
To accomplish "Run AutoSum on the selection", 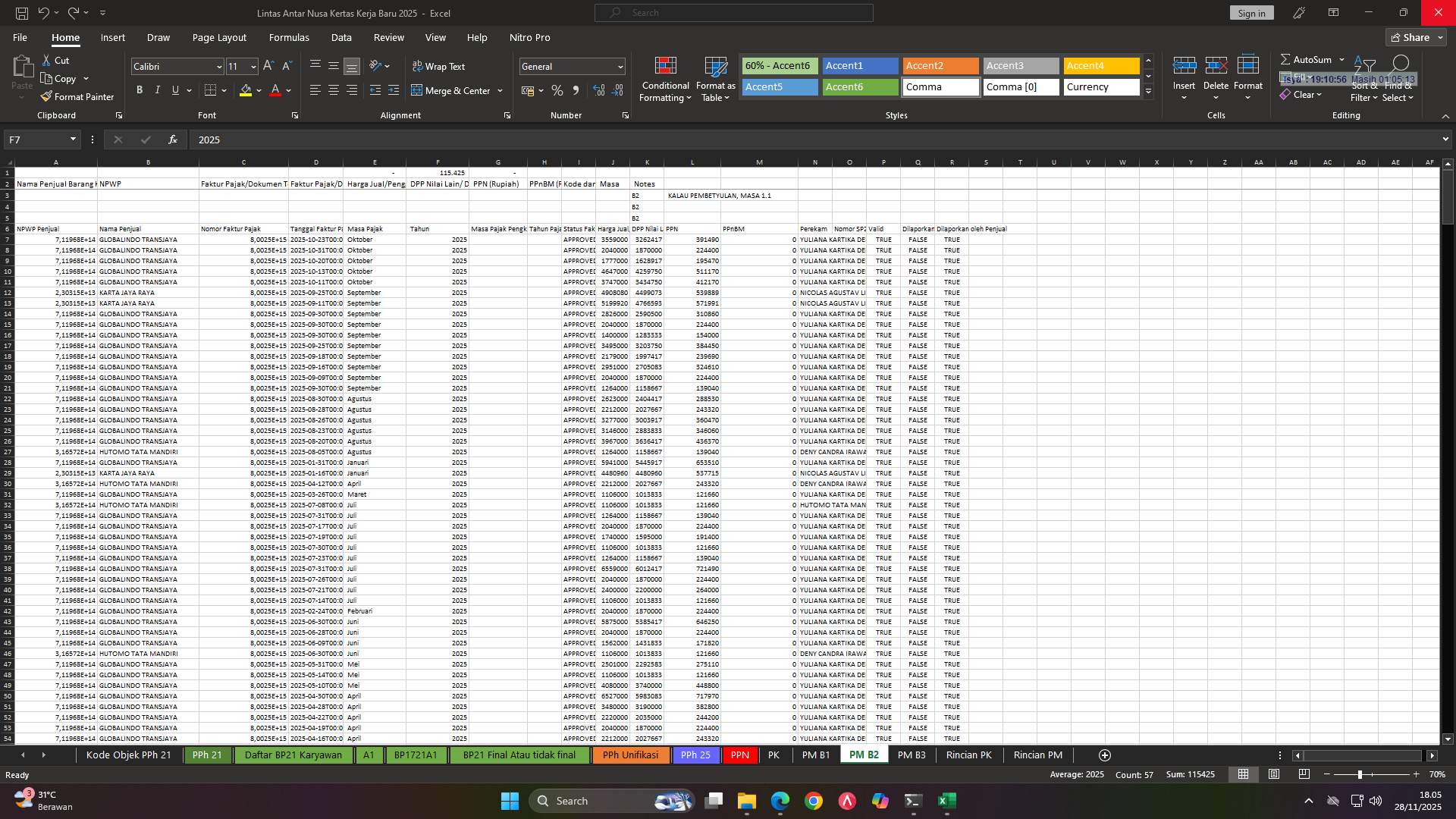I will tap(1308, 58).
